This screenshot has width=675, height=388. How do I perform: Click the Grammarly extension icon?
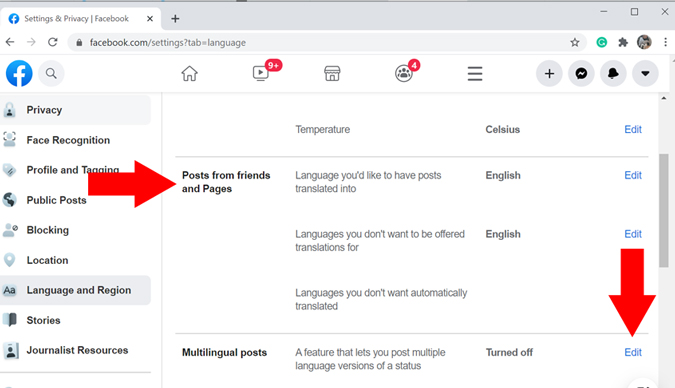[x=602, y=42]
